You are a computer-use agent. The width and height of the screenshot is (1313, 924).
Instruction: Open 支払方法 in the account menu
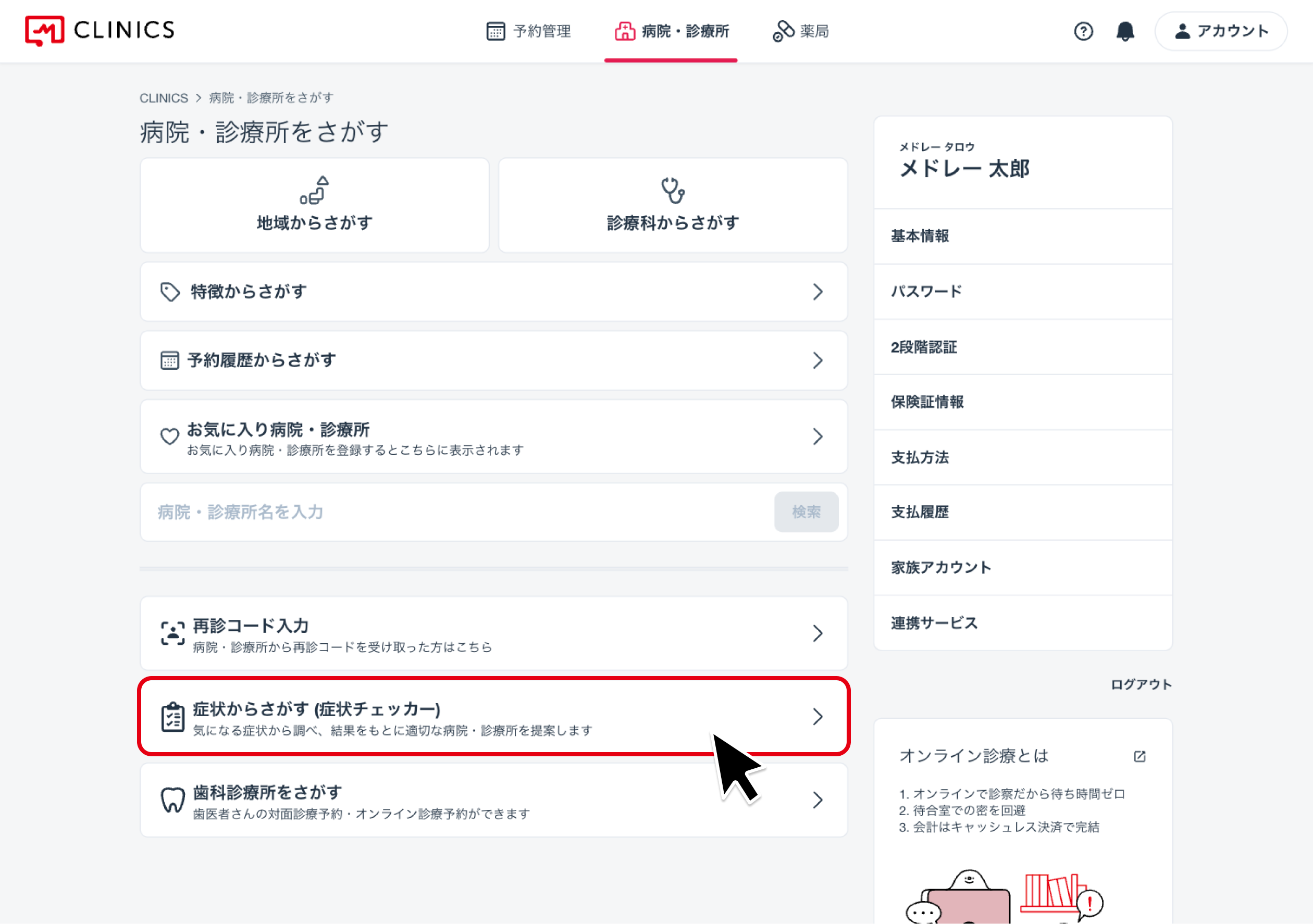pyautogui.click(x=1023, y=457)
